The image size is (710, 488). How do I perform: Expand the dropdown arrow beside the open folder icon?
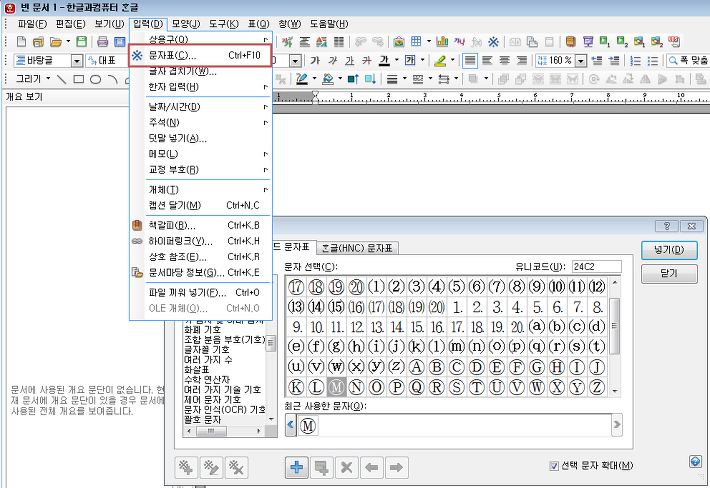pos(68,42)
